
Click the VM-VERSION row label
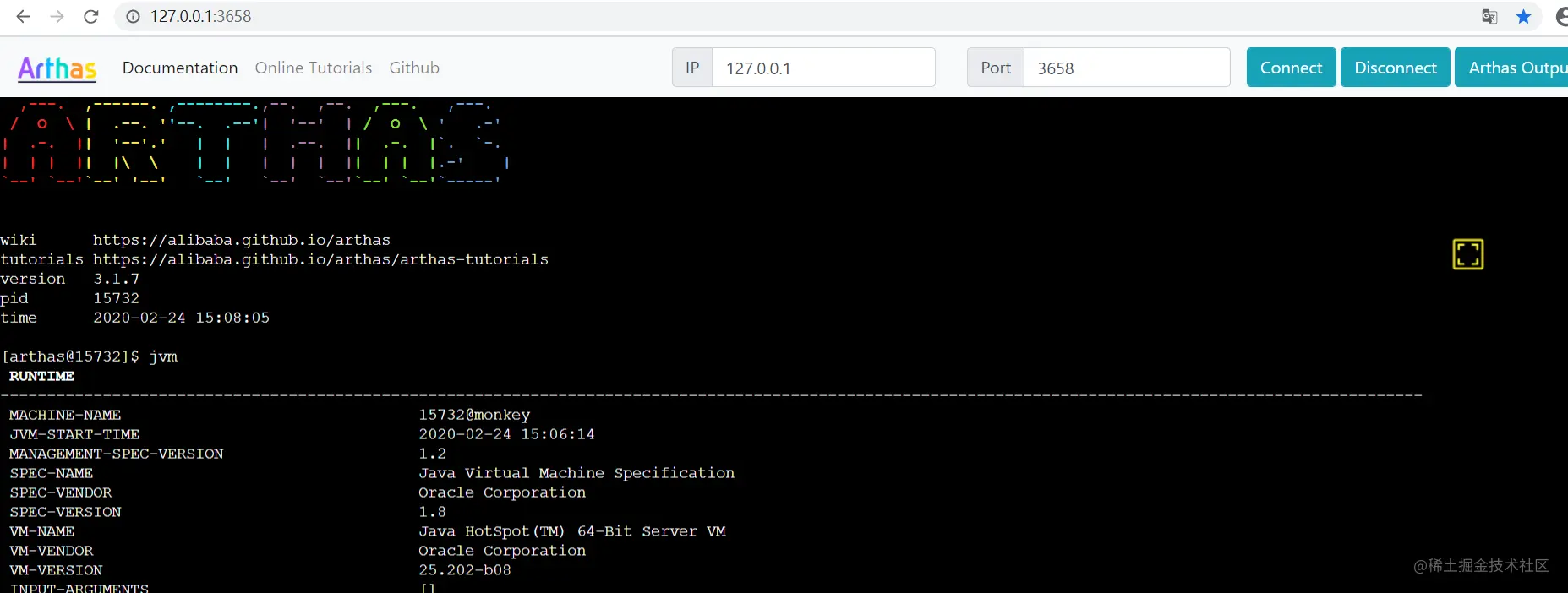[x=56, y=570]
